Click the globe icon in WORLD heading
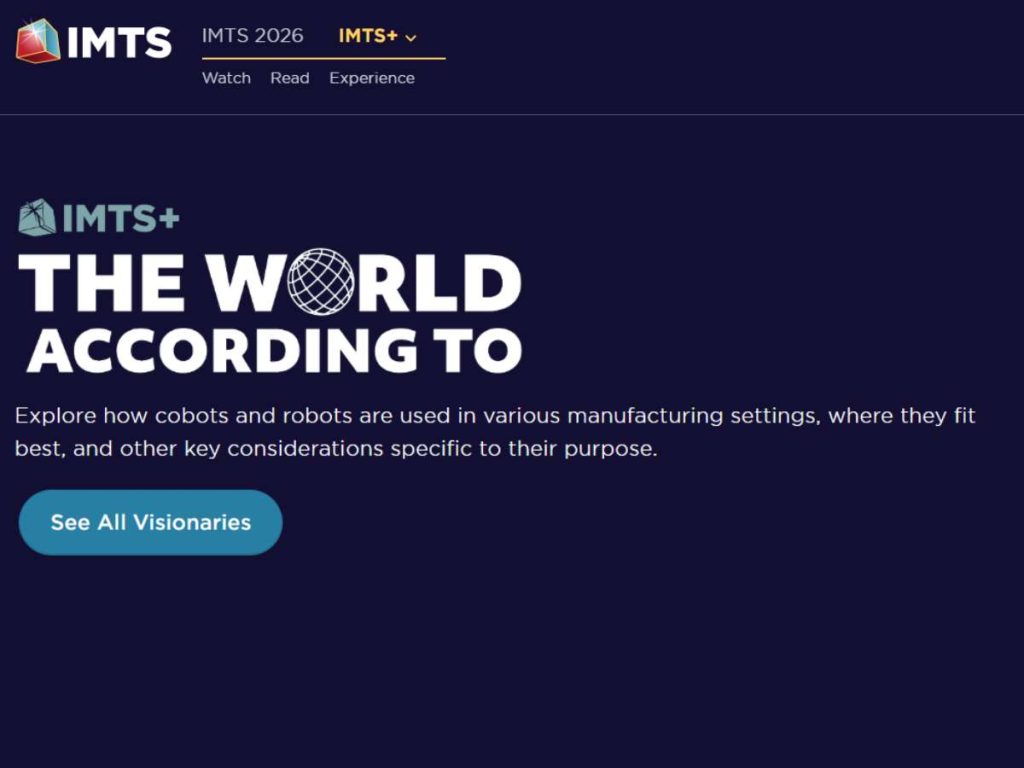The width and height of the screenshot is (1024, 768). click(321, 281)
